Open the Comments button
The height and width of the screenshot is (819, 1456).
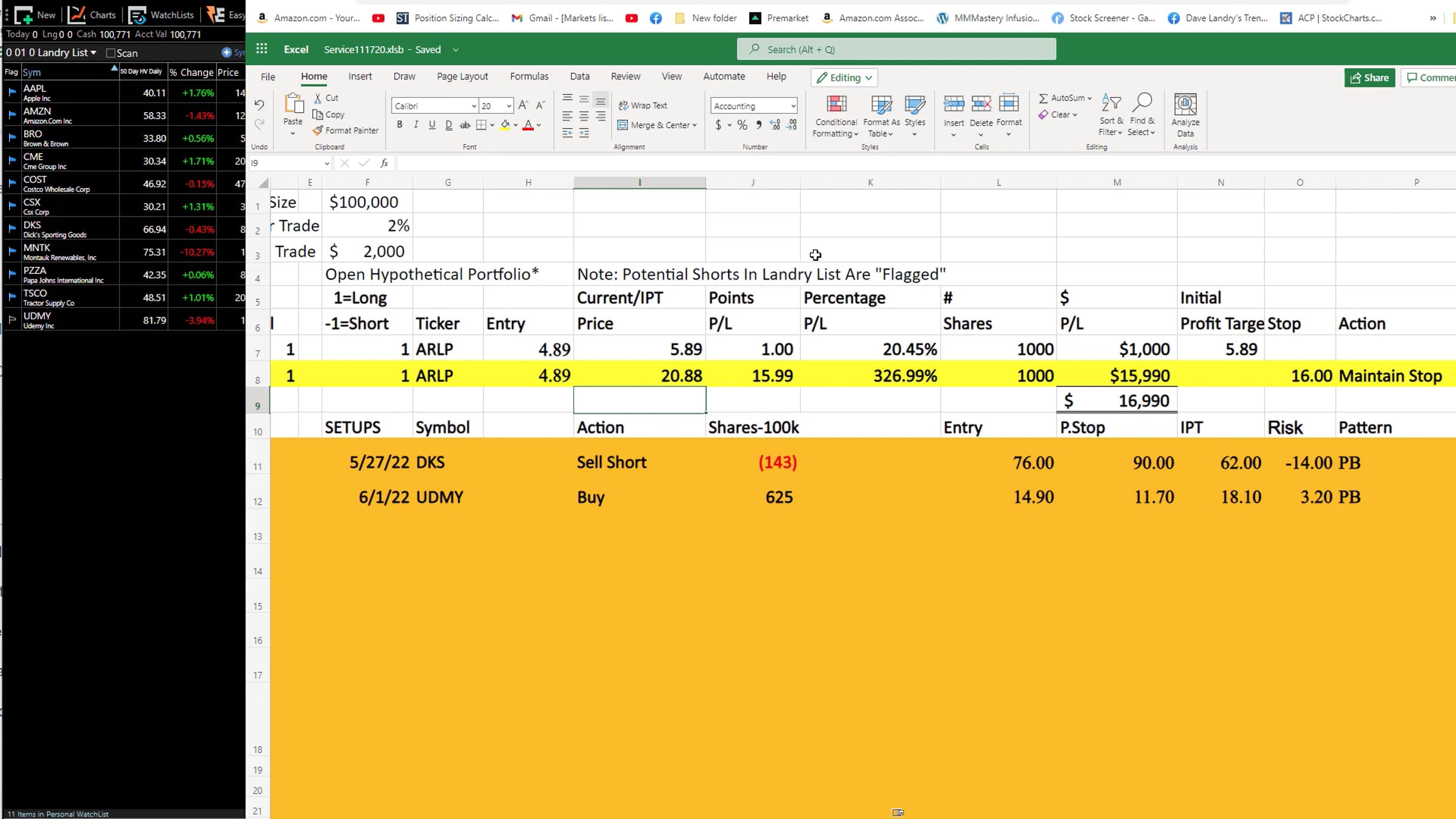coord(1429,78)
